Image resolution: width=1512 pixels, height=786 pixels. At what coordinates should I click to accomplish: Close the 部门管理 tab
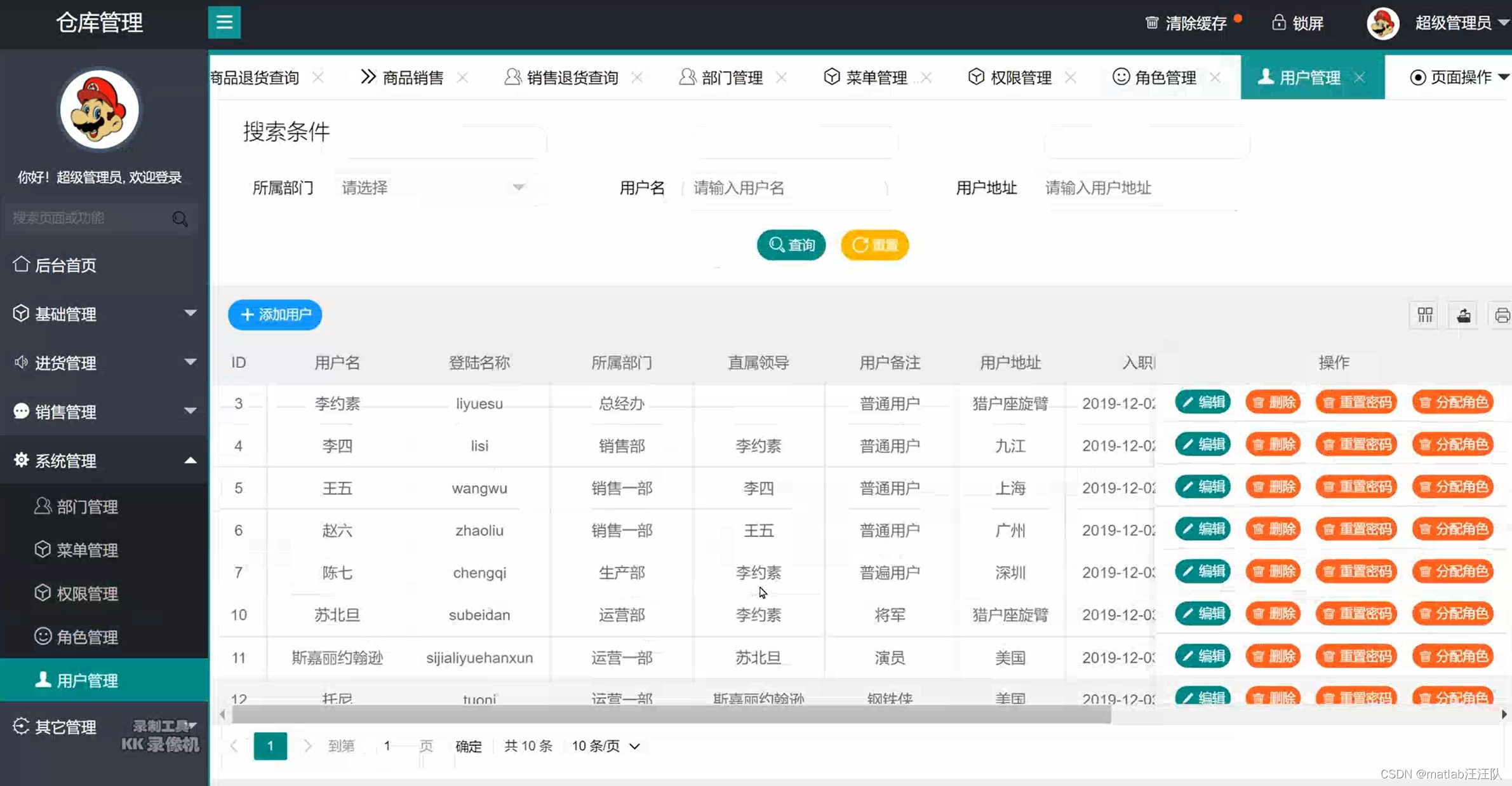(x=782, y=78)
